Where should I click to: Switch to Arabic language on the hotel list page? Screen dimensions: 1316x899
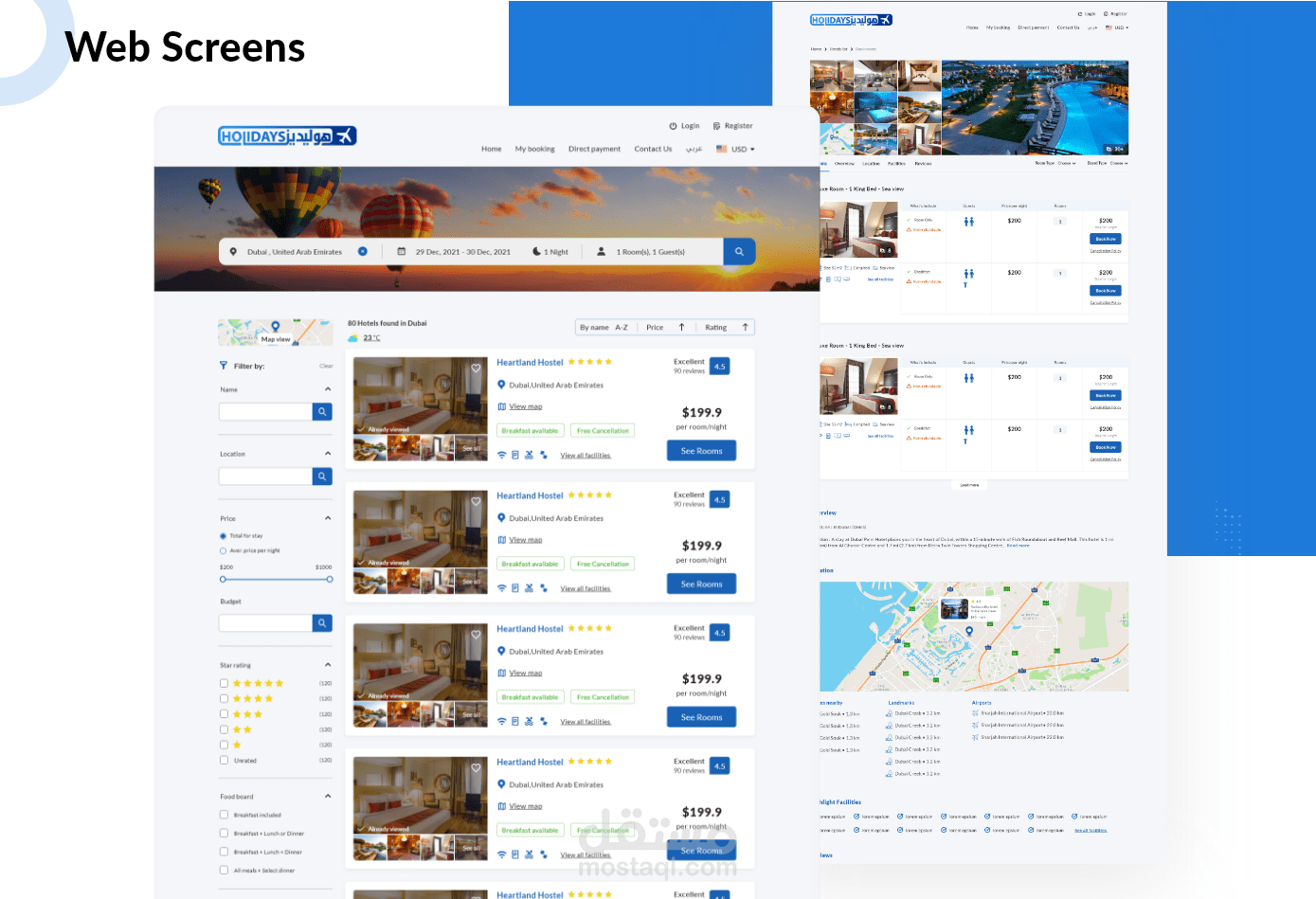point(694,149)
